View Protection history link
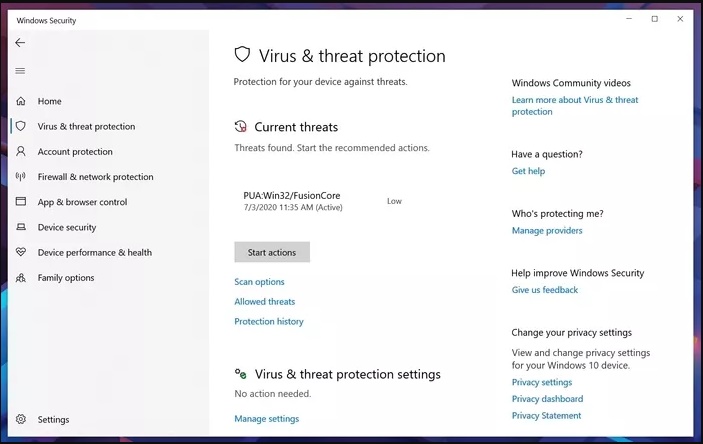This screenshot has height=444, width=703. tap(269, 321)
